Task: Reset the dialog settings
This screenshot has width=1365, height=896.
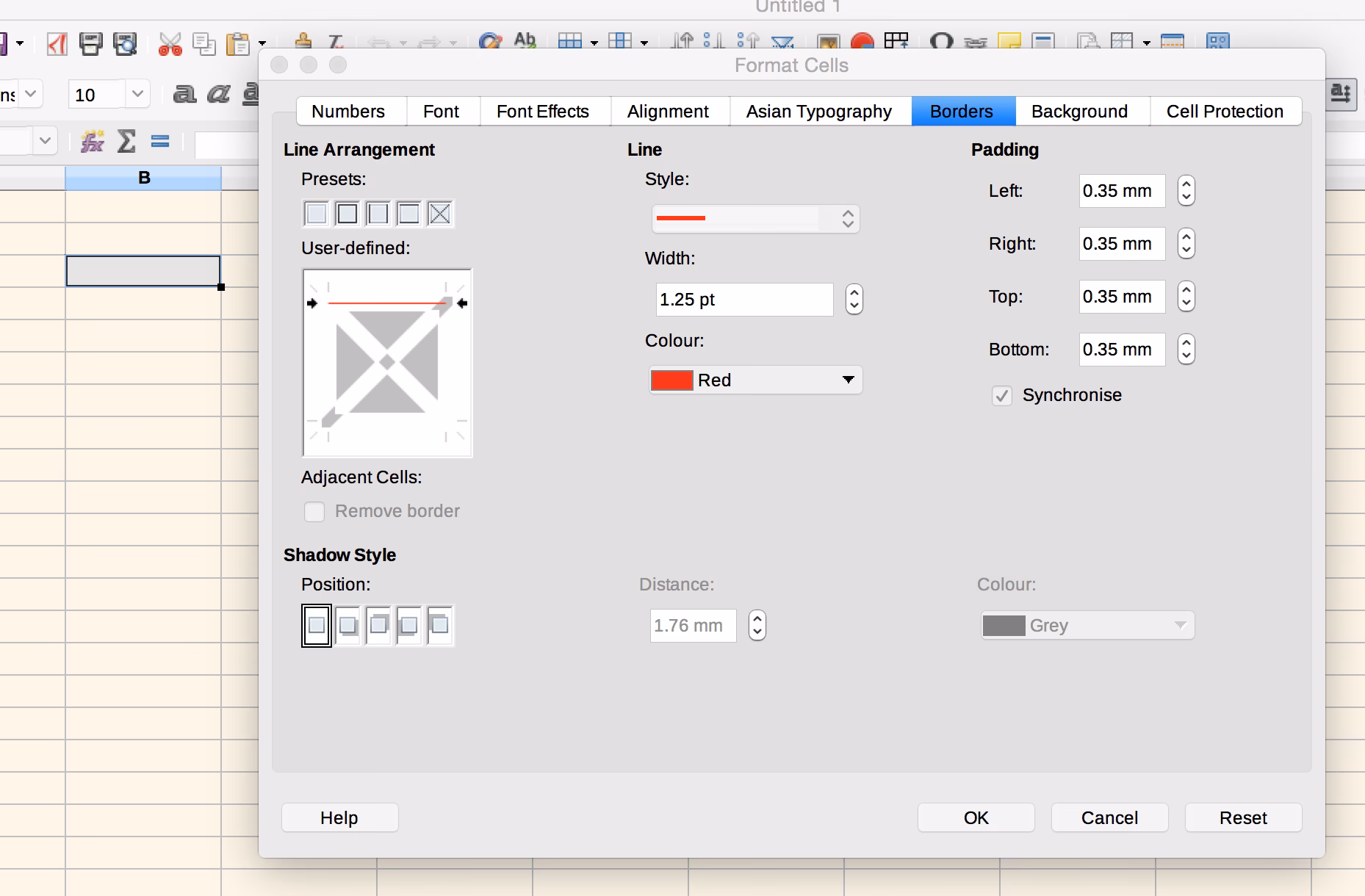Action: [x=1242, y=817]
